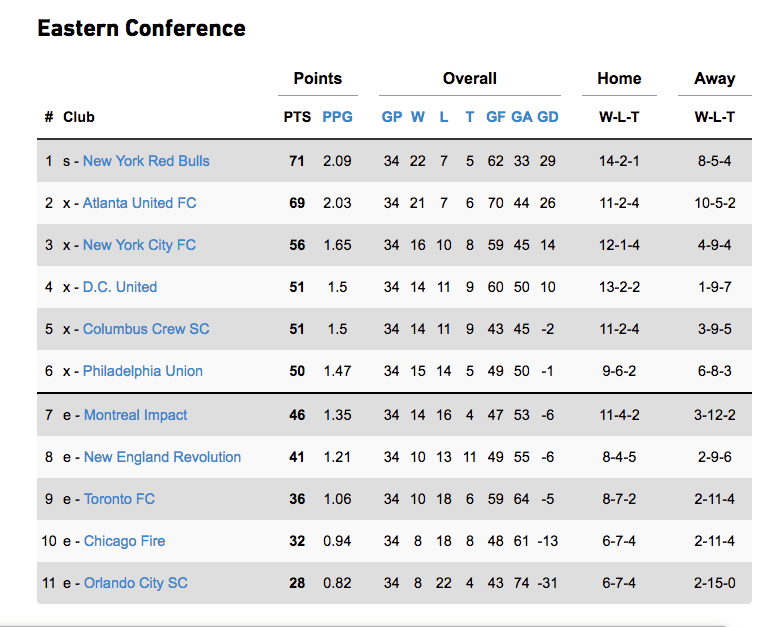Viewport: 776px width, 627px height.
Task: Click the GA goals against header
Action: pyautogui.click(x=522, y=117)
